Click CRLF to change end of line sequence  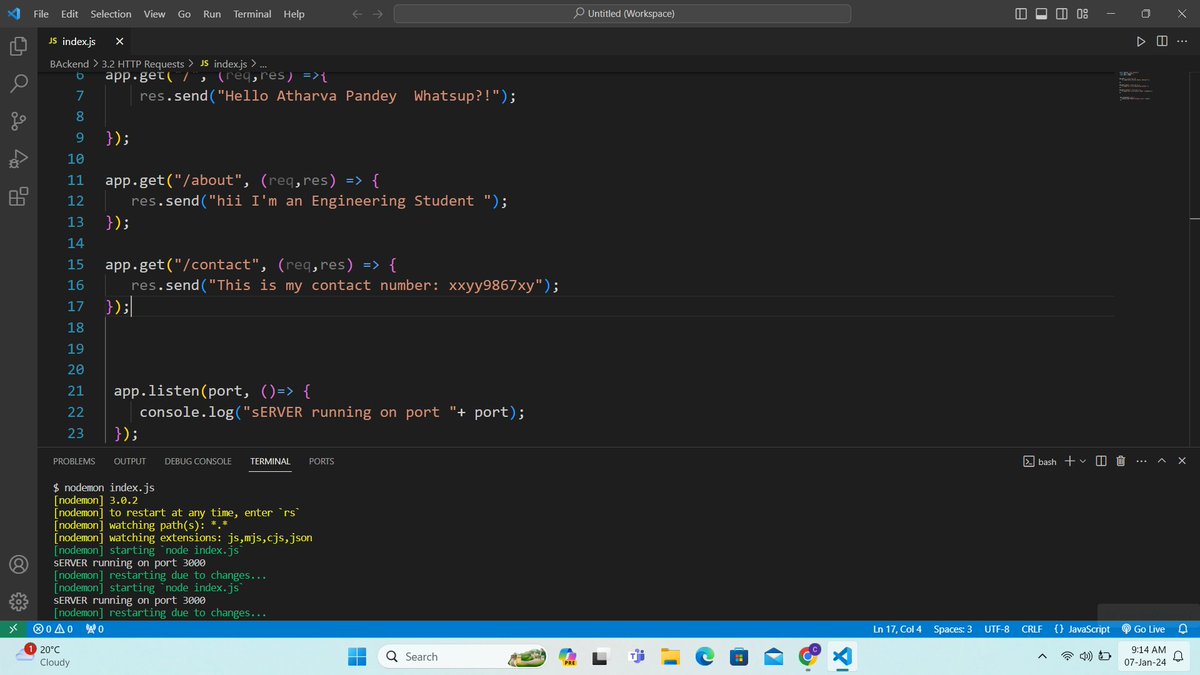click(x=1031, y=629)
